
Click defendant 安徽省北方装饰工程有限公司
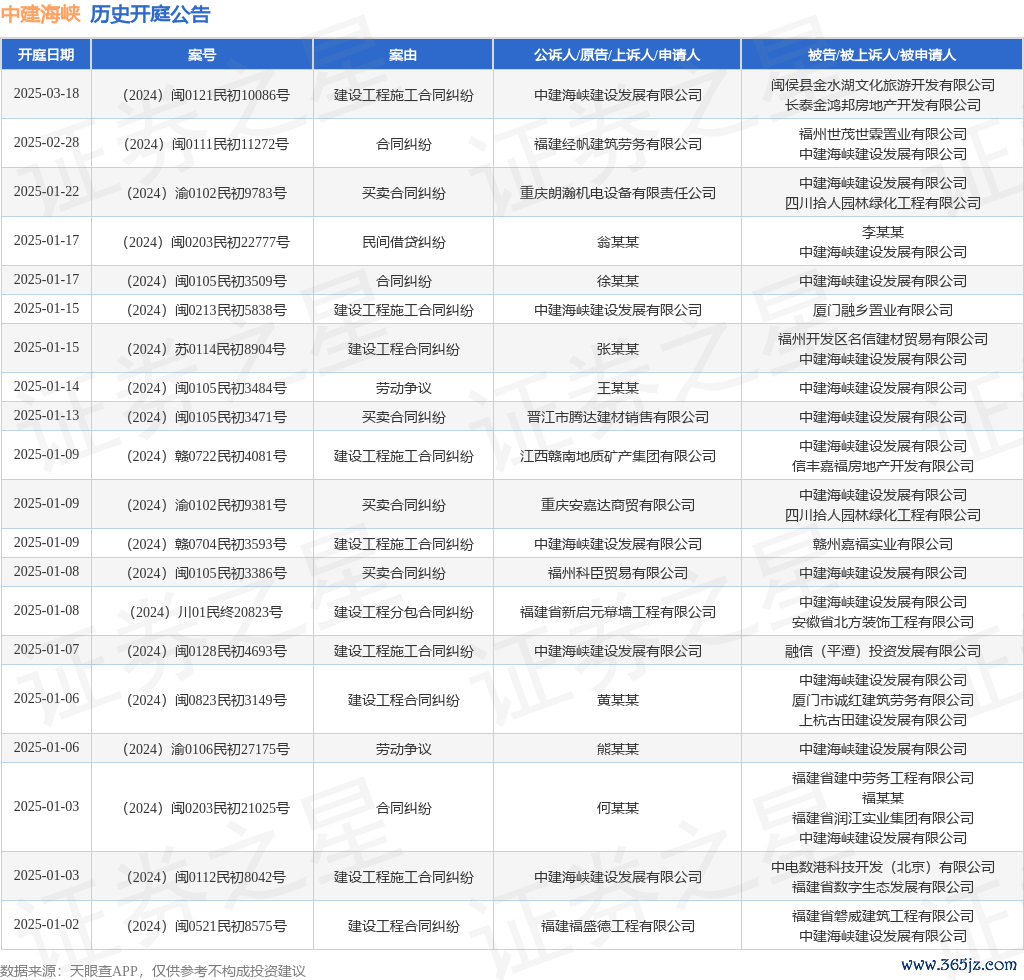click(x=882, y=622)
